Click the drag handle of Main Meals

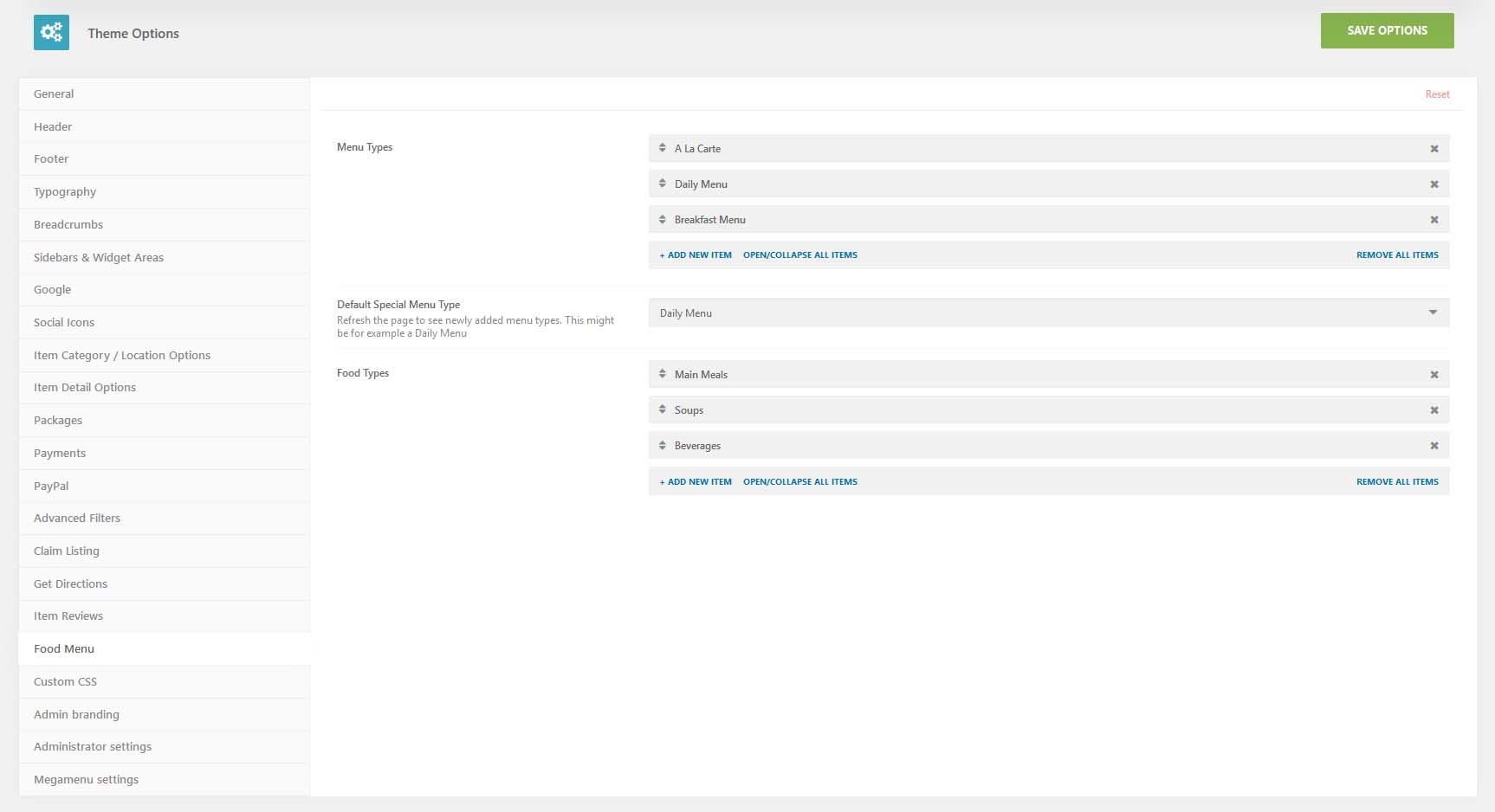tap(663, 374)
